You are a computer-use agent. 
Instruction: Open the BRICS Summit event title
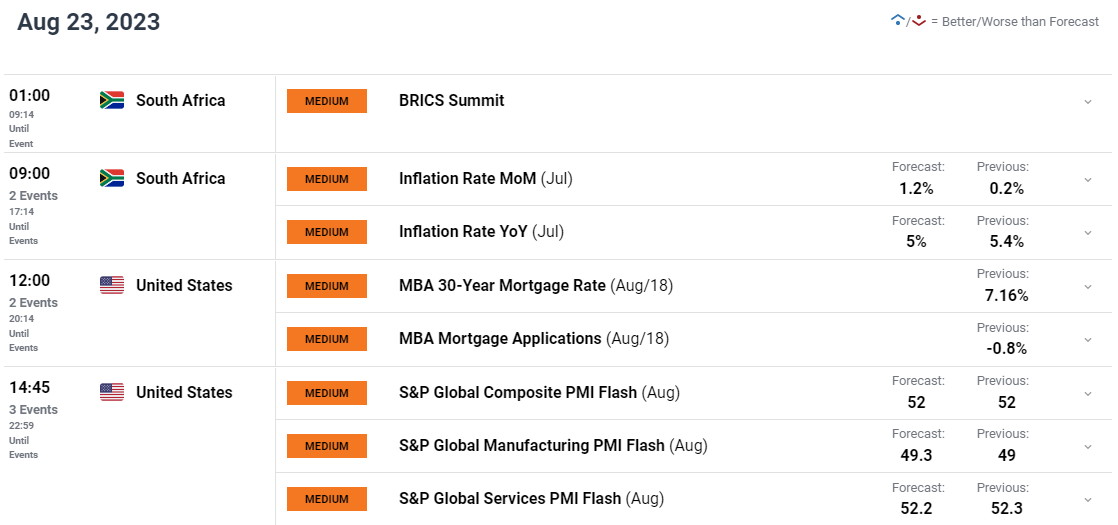tap(451, 100)
